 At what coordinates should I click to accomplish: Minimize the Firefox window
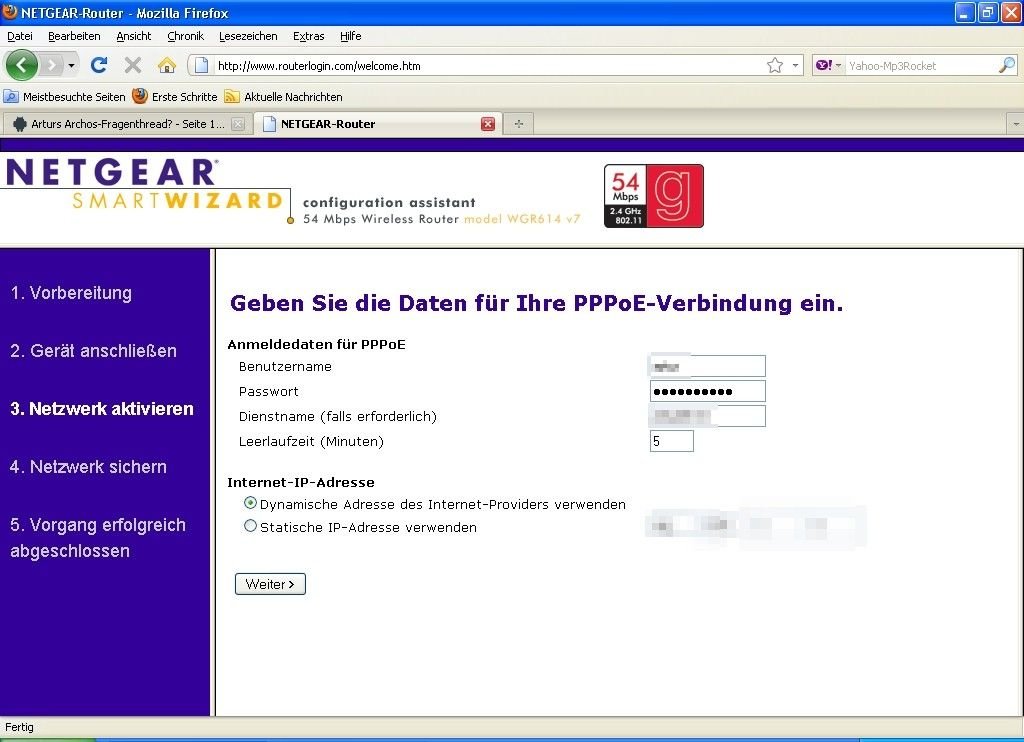pyautogui.click(x=965, y=12)
